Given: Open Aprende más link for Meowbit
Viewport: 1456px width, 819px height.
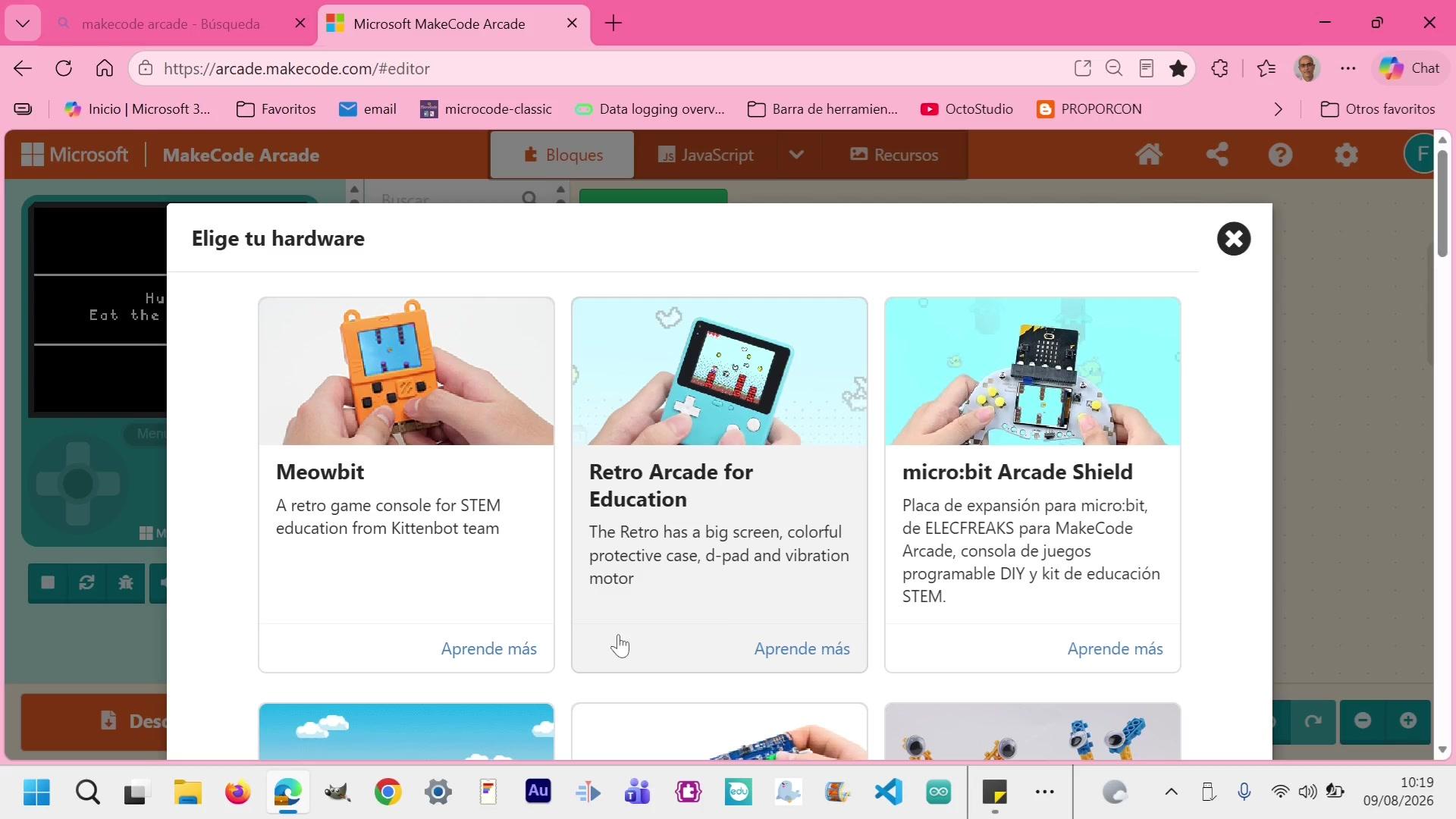Looking at the screenshot, I should (x=489, y=649).
